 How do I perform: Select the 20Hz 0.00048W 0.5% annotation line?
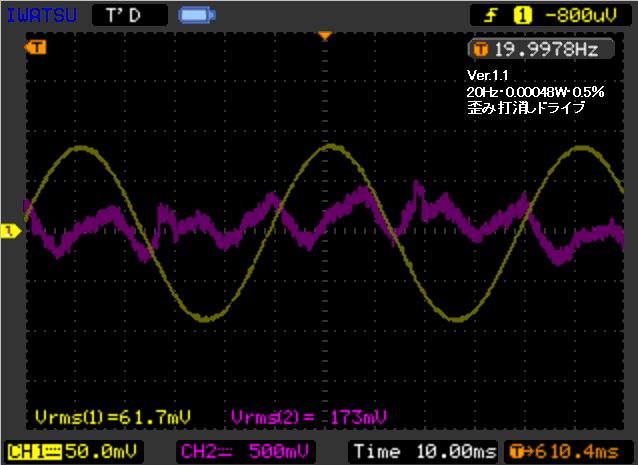pyautogui.click(x=535, y=92)
